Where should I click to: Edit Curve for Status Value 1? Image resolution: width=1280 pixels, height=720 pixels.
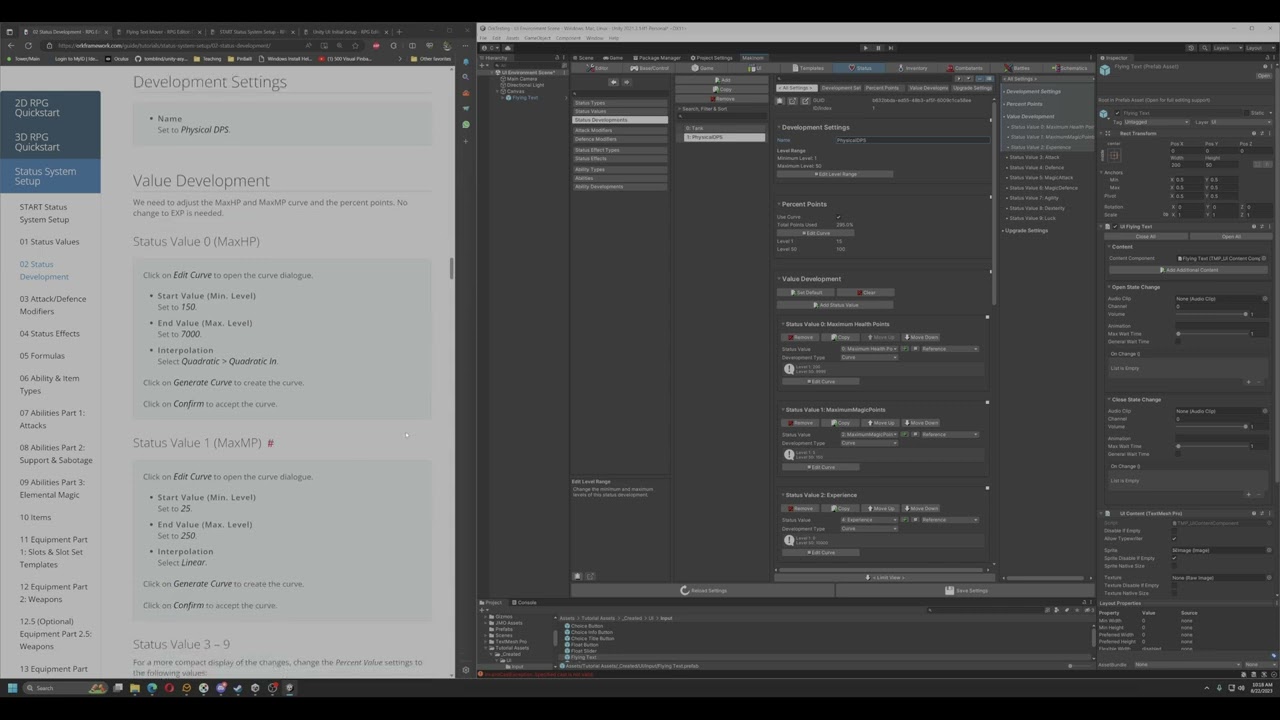click(x=821, y=467)
